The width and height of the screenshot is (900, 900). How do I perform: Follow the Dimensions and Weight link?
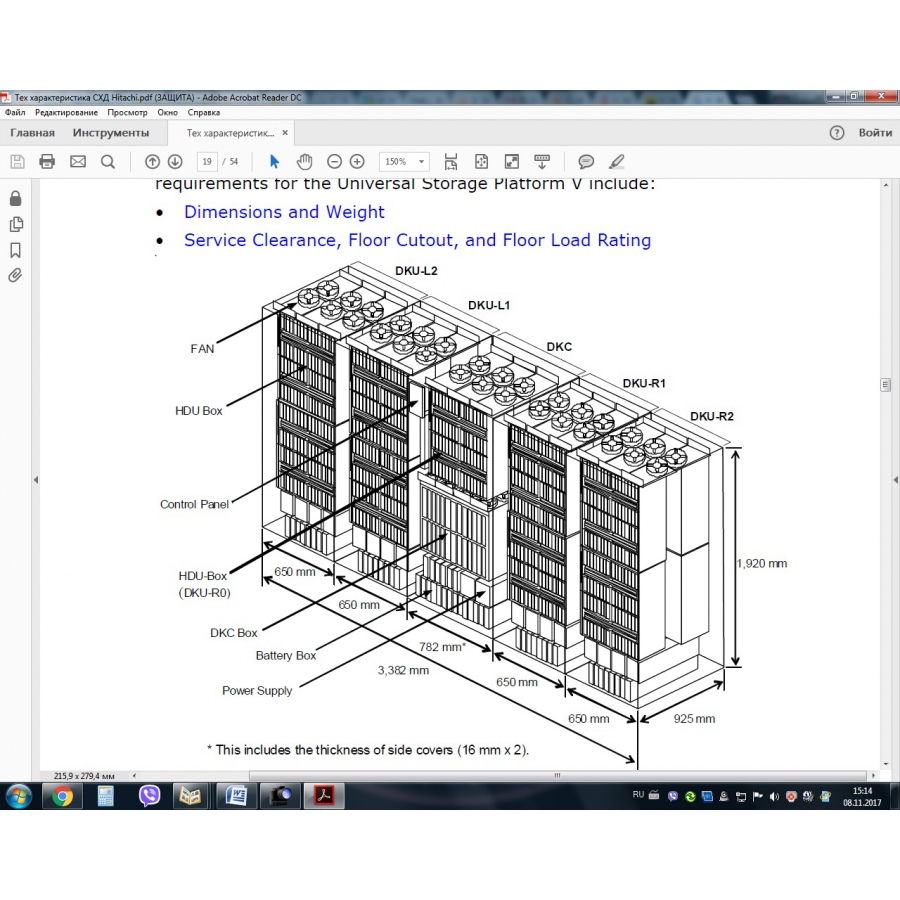[x=284, y=212]
